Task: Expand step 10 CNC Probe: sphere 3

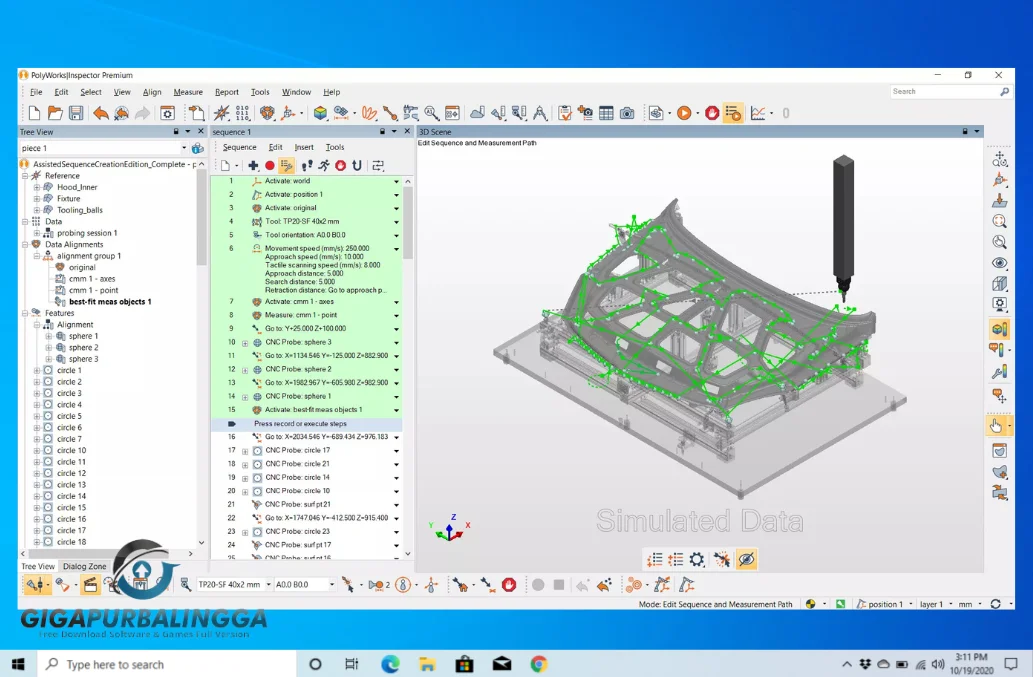Action: tap(245, 343)
